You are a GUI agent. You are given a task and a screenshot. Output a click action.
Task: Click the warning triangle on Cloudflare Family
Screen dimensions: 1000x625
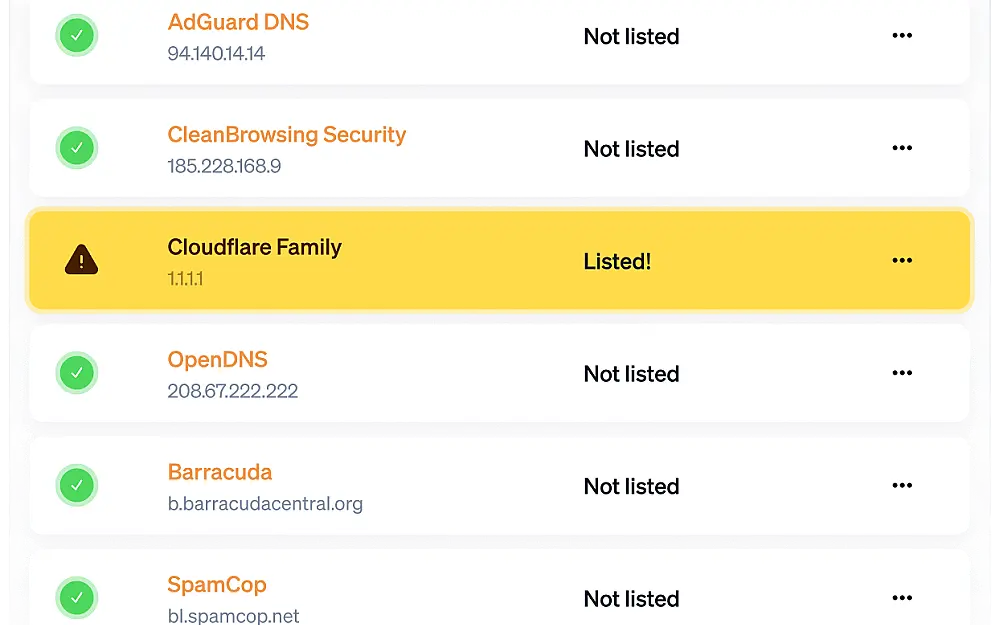82,260
